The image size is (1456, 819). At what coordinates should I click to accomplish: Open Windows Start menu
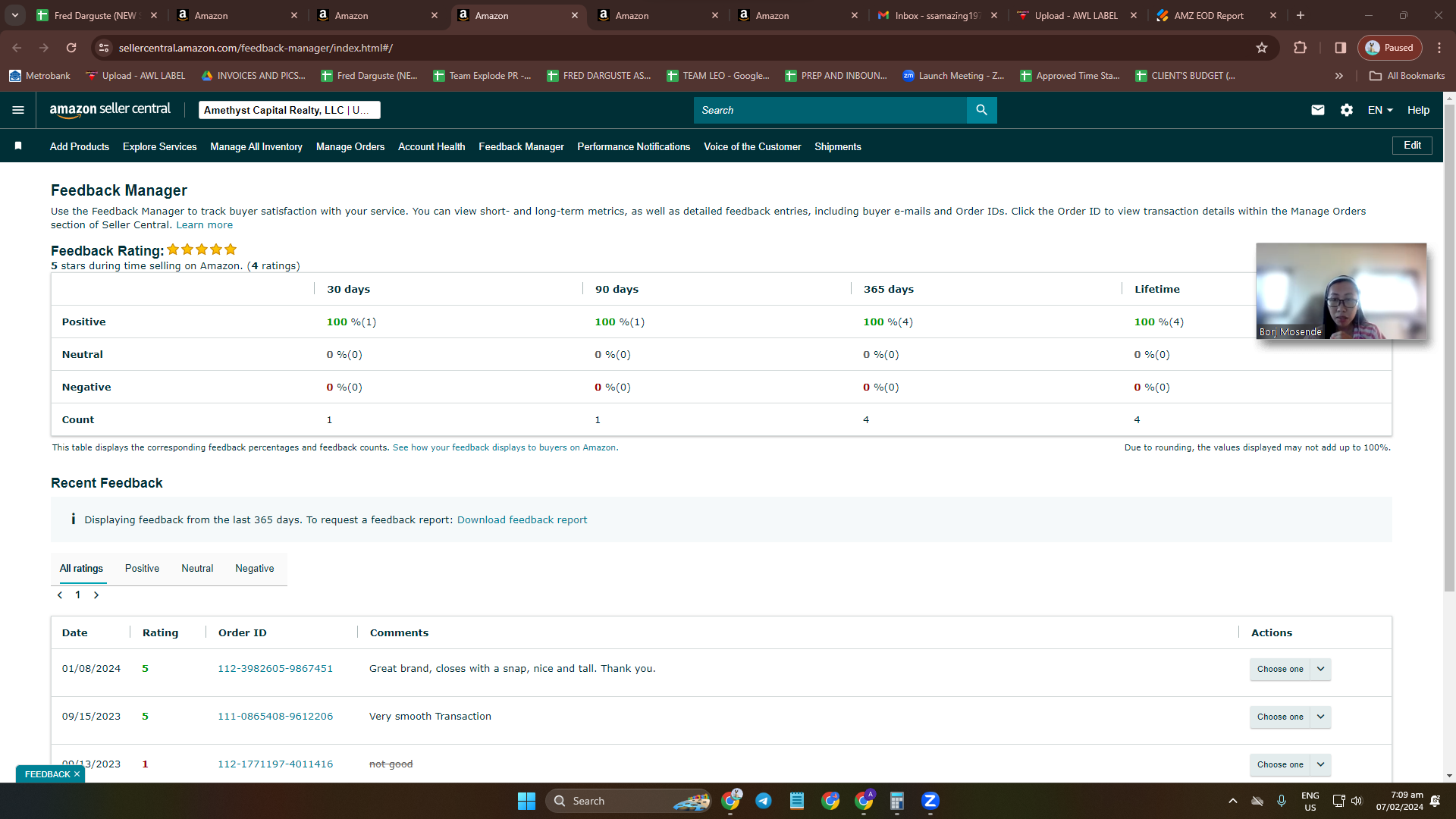[526, 801]
